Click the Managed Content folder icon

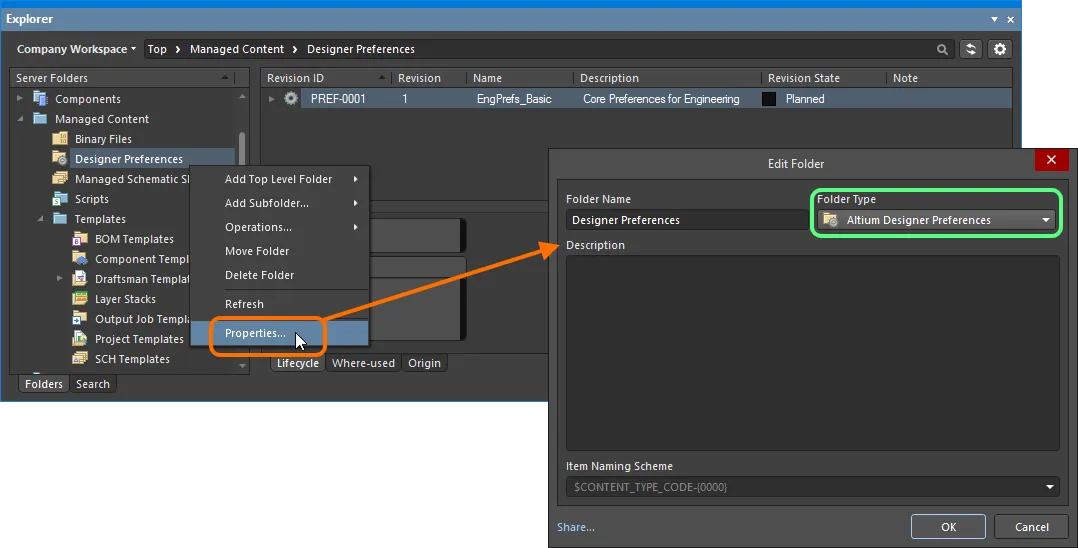click(40, 118)
